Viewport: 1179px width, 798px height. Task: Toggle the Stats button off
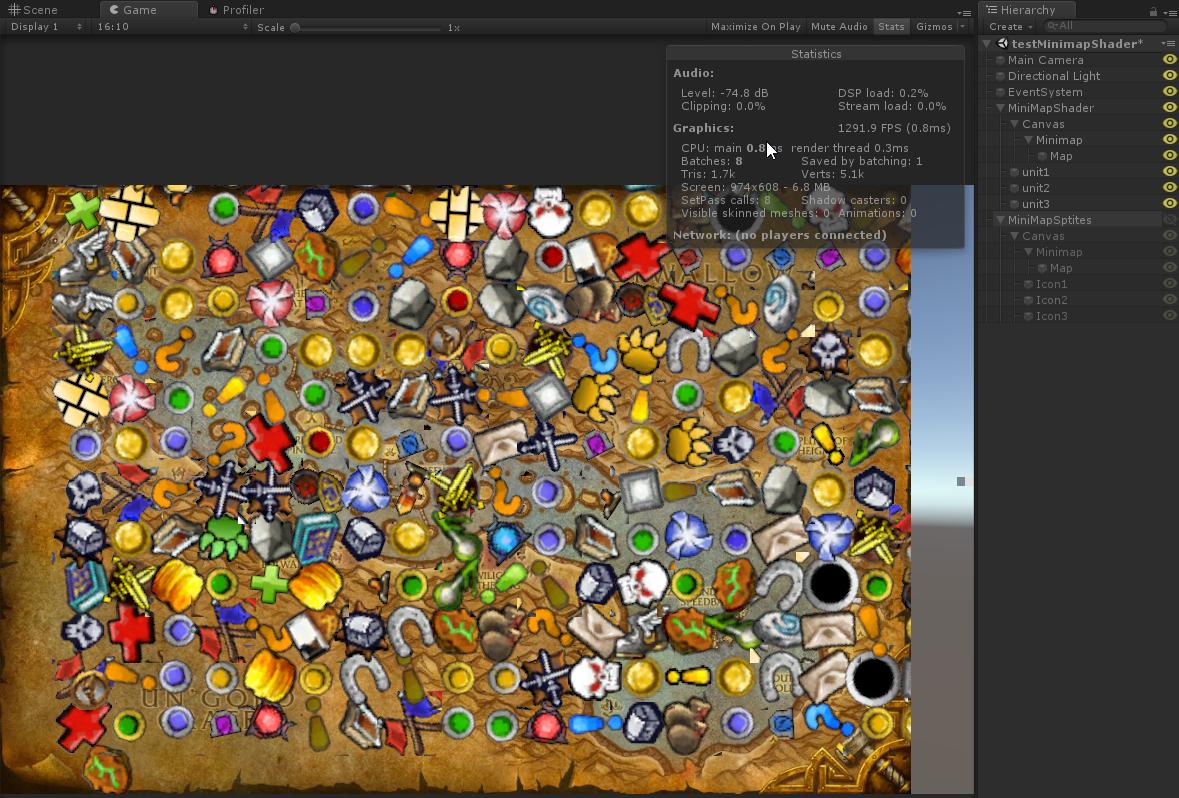pyautogui.click(x=891, y=26)
